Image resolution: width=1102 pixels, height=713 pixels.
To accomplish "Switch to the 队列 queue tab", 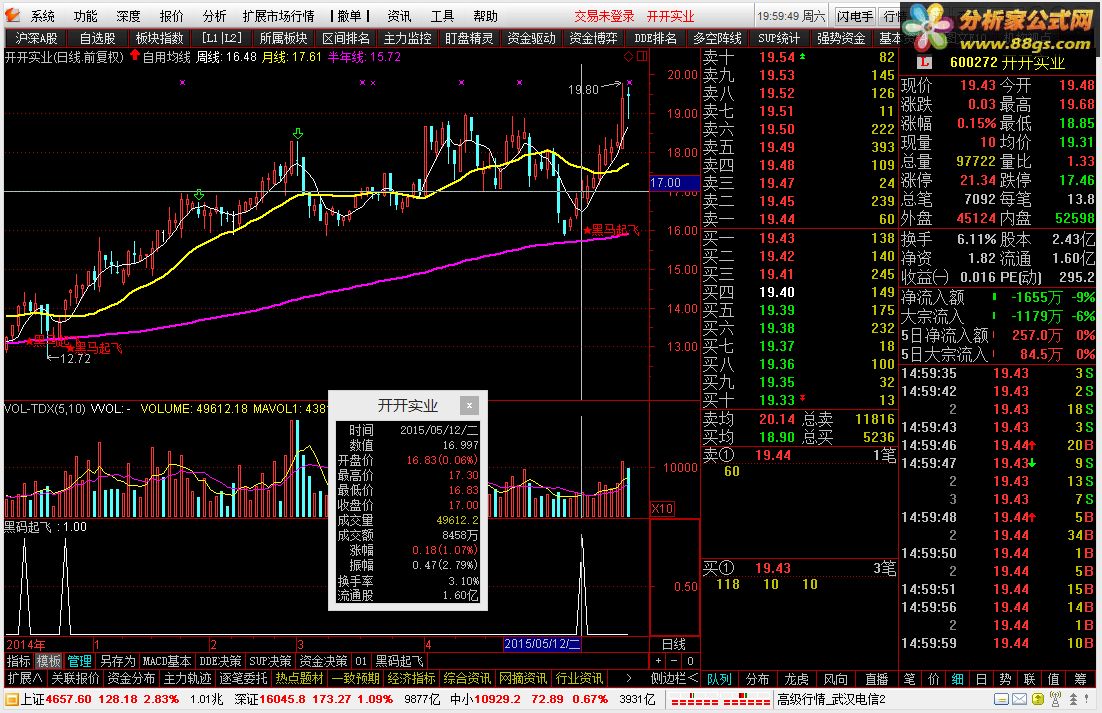I will 719,679.
